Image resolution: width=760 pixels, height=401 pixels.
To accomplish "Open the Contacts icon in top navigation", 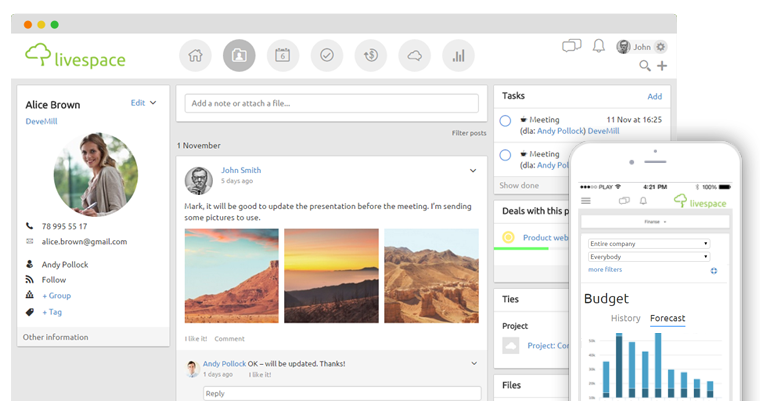I will coord(239,55).
